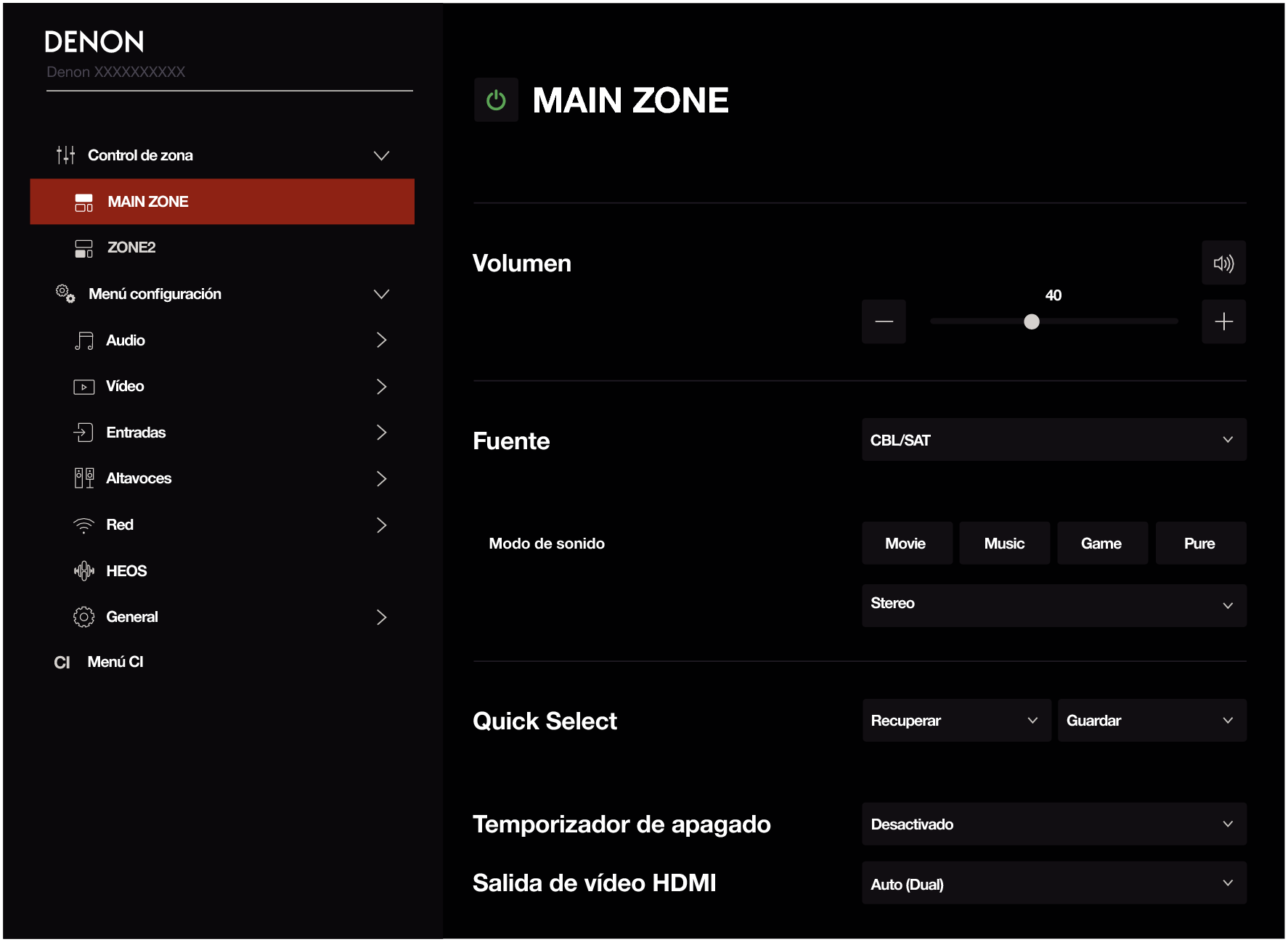Select MAIN ZONE in the sidebar

pyautogui.click(x=222, y=202)
